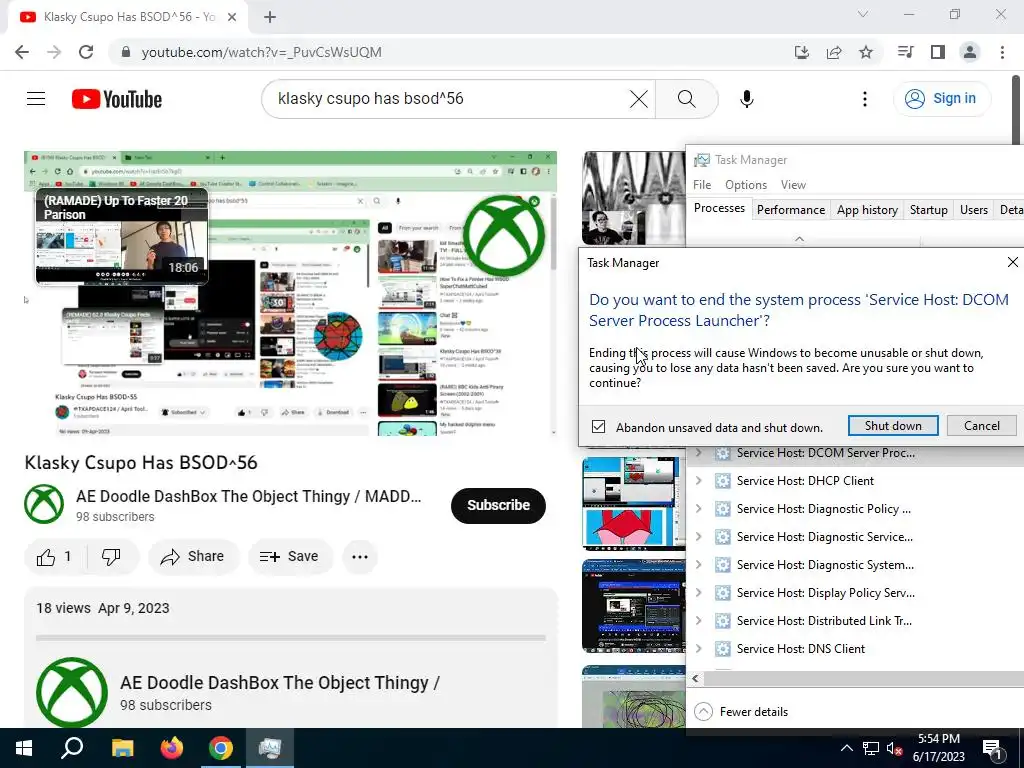
Task: Click the Chrome address bar URL
Action: (x=261, y=52)
